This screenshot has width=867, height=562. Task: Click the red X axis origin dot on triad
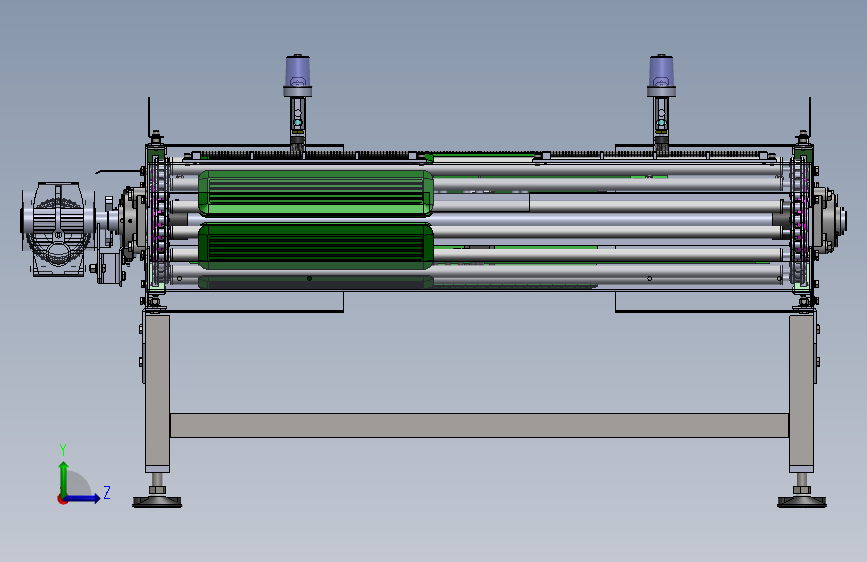click(62, 499)
